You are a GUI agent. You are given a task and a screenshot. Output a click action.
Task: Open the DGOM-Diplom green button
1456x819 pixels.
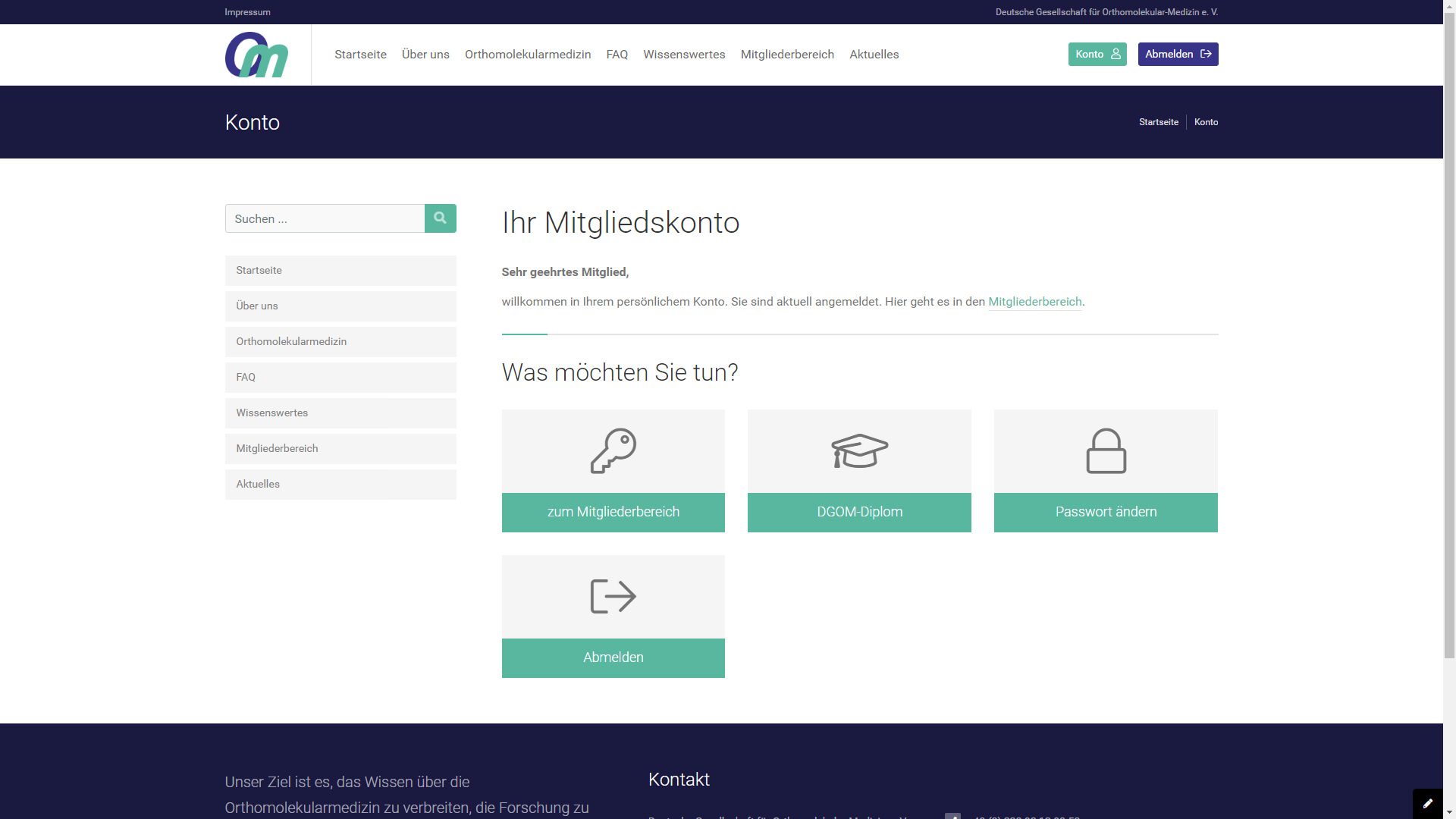click(859, 513)
